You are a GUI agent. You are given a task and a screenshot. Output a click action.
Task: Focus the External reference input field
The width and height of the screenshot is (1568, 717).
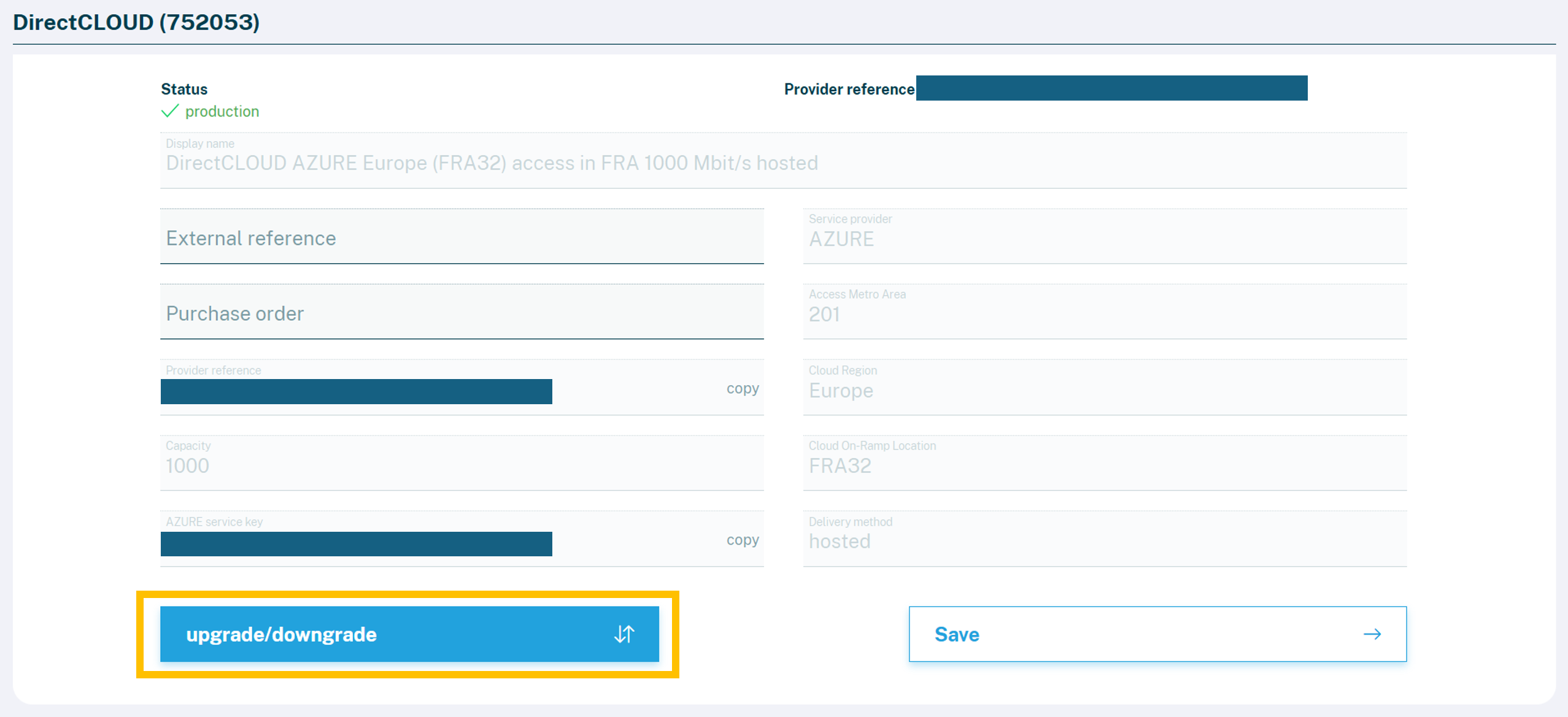[x=462, y=237]
